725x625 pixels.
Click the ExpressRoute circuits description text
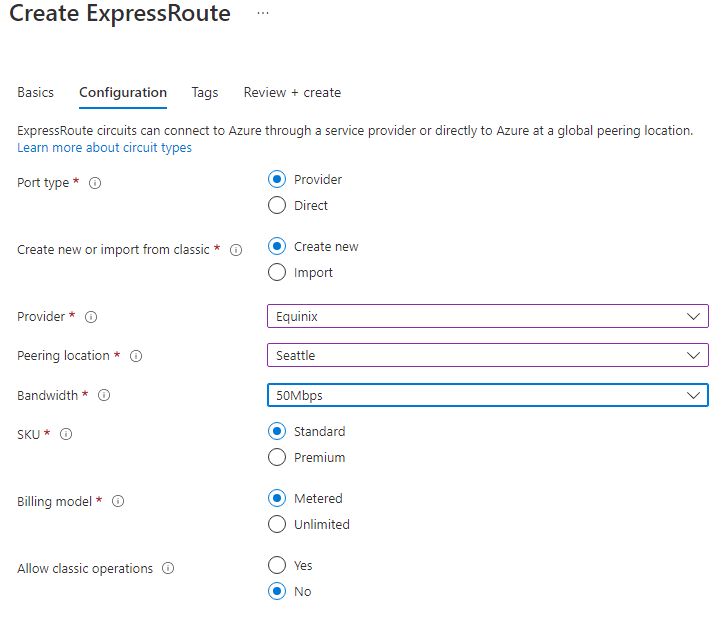coord(355,131)
